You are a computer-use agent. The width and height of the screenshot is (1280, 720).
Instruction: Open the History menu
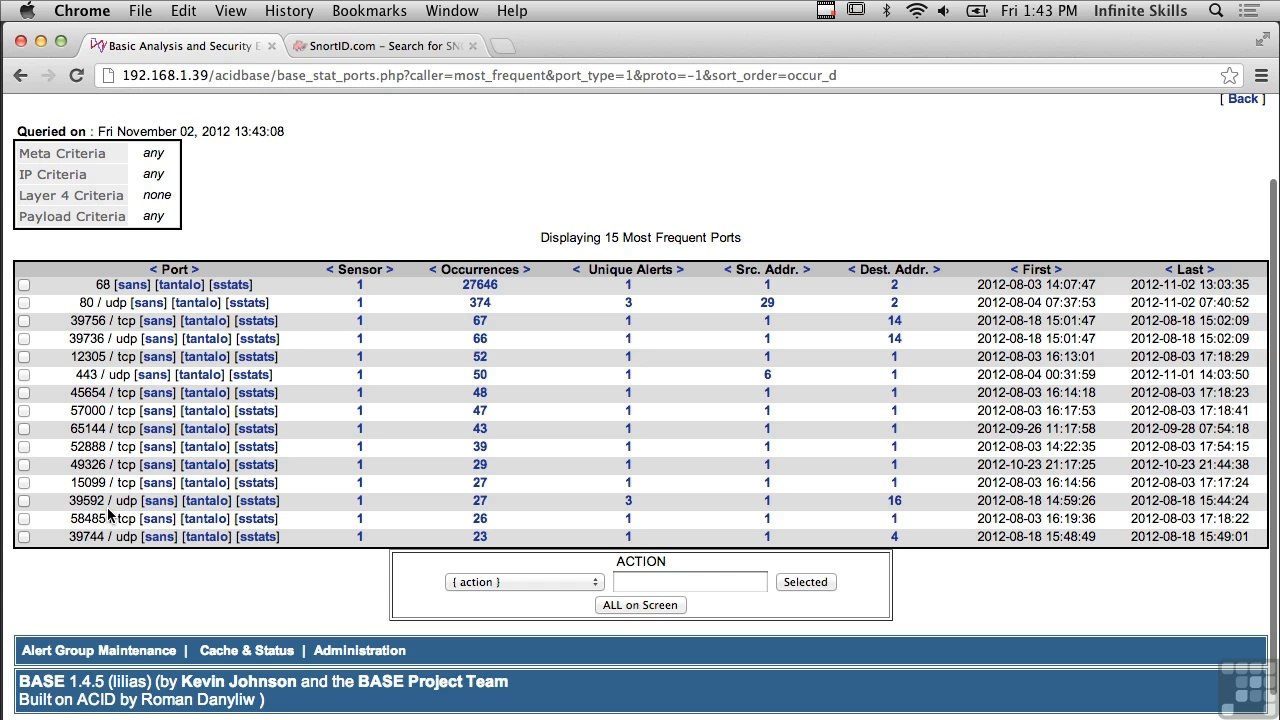pos(289,11)
